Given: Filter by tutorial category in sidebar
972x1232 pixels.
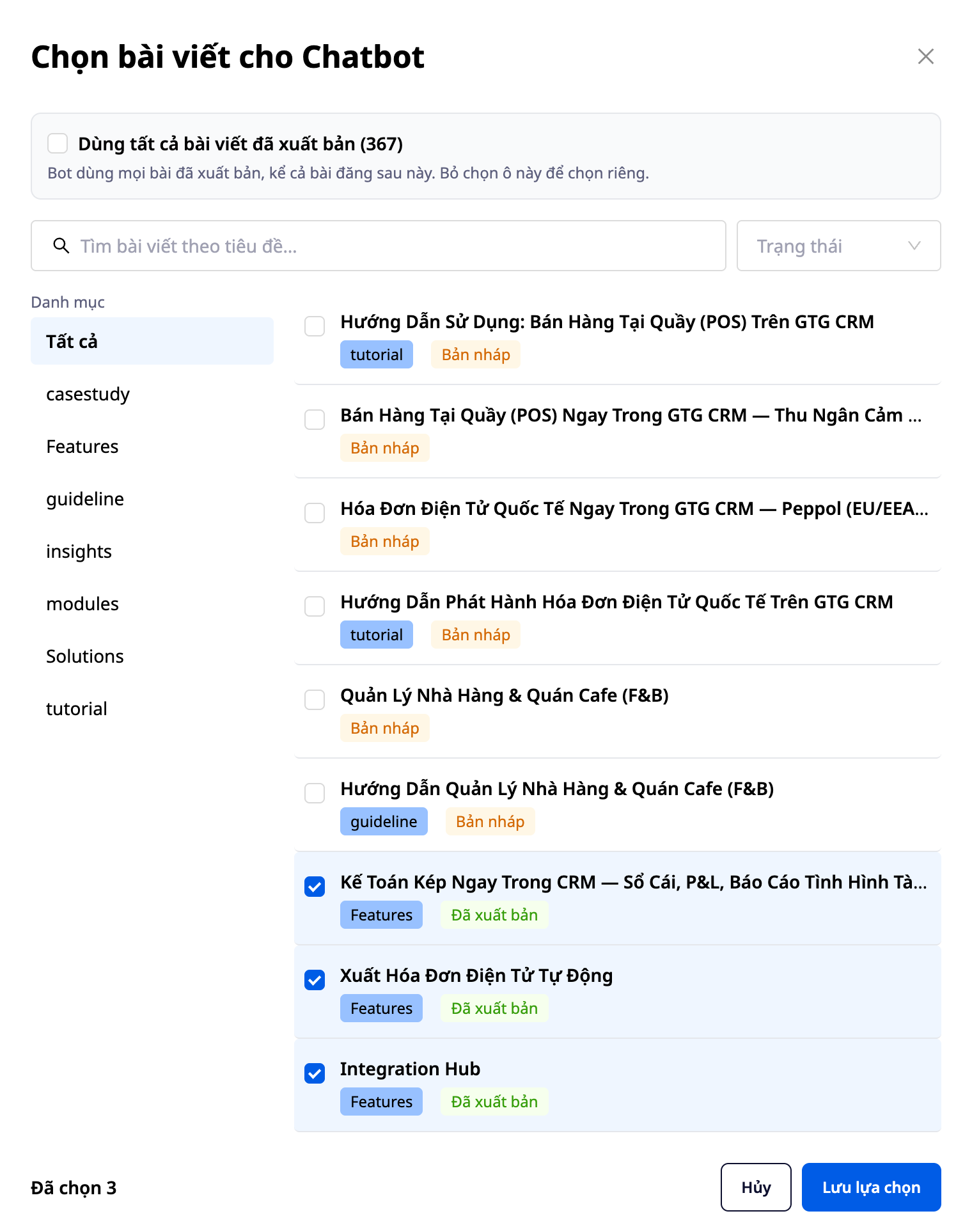Looking at the screenshot, I should (x=152, y=708).
